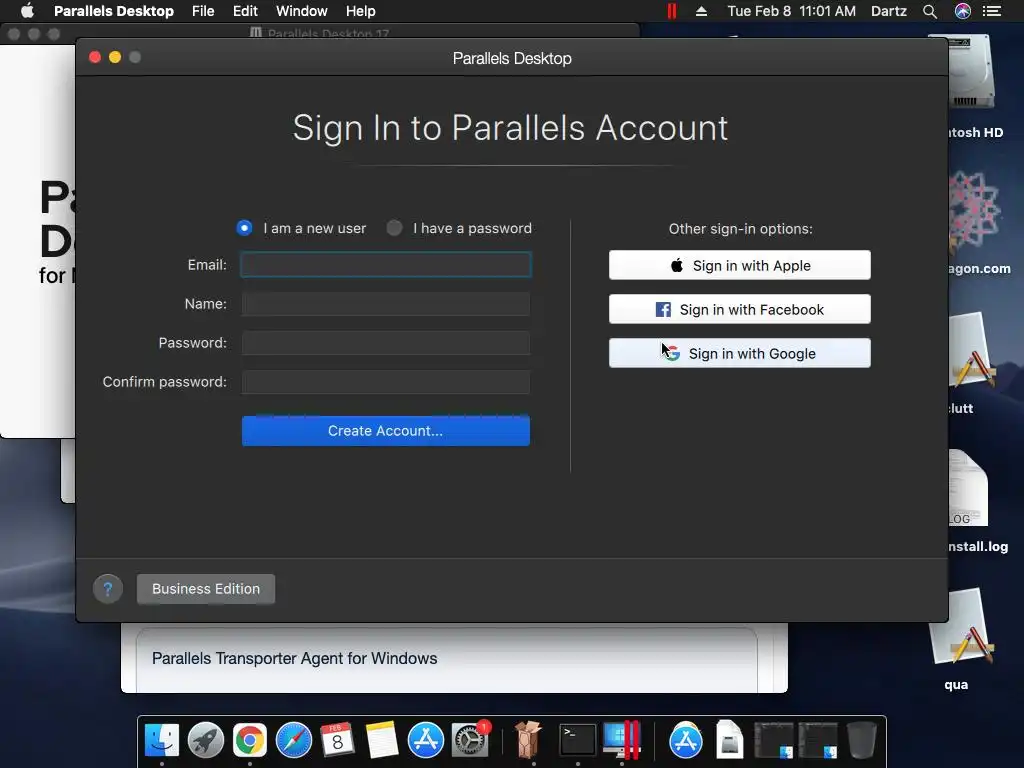Close the Sign In dialog window
This screenshot has width=1024, height=768.
click(x=95, y=57)
